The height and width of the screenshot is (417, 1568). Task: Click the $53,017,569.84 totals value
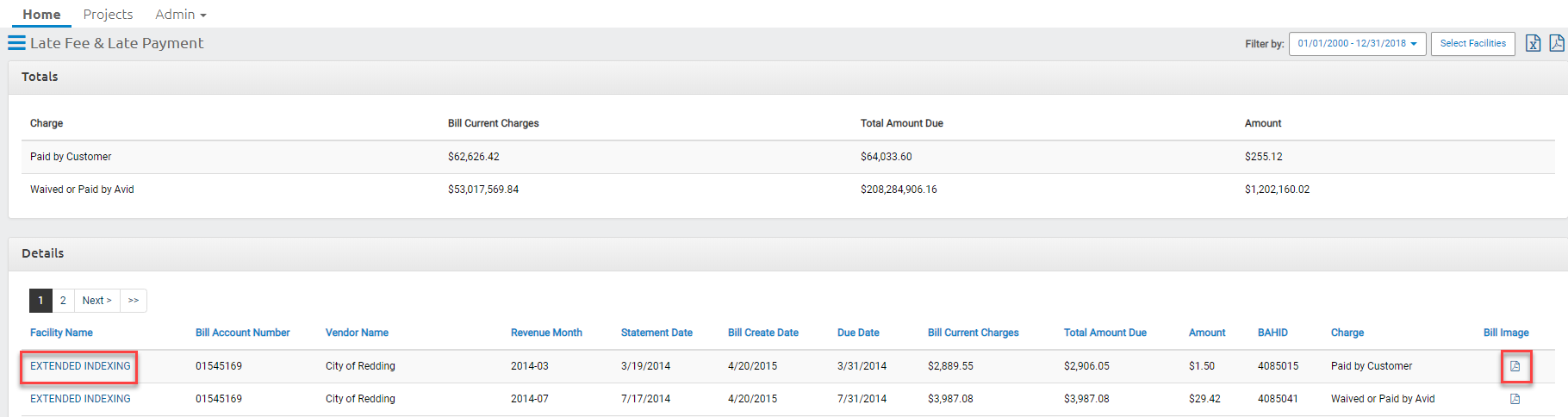483,190
